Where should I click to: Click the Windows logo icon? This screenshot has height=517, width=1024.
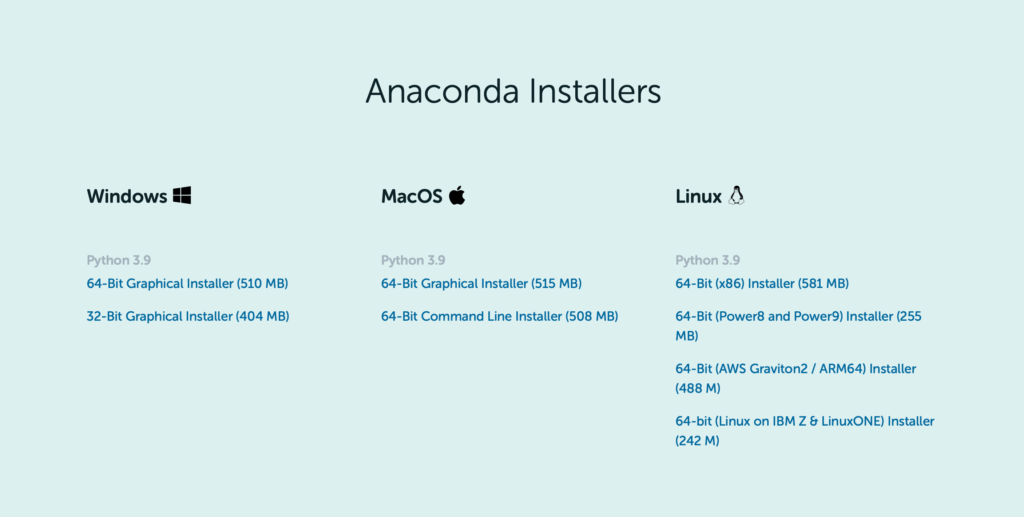tap(182, 195)
